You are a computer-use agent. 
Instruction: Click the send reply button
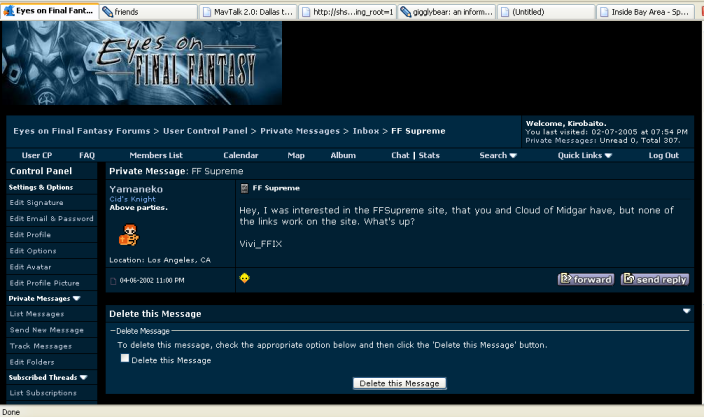coord(655,279)
